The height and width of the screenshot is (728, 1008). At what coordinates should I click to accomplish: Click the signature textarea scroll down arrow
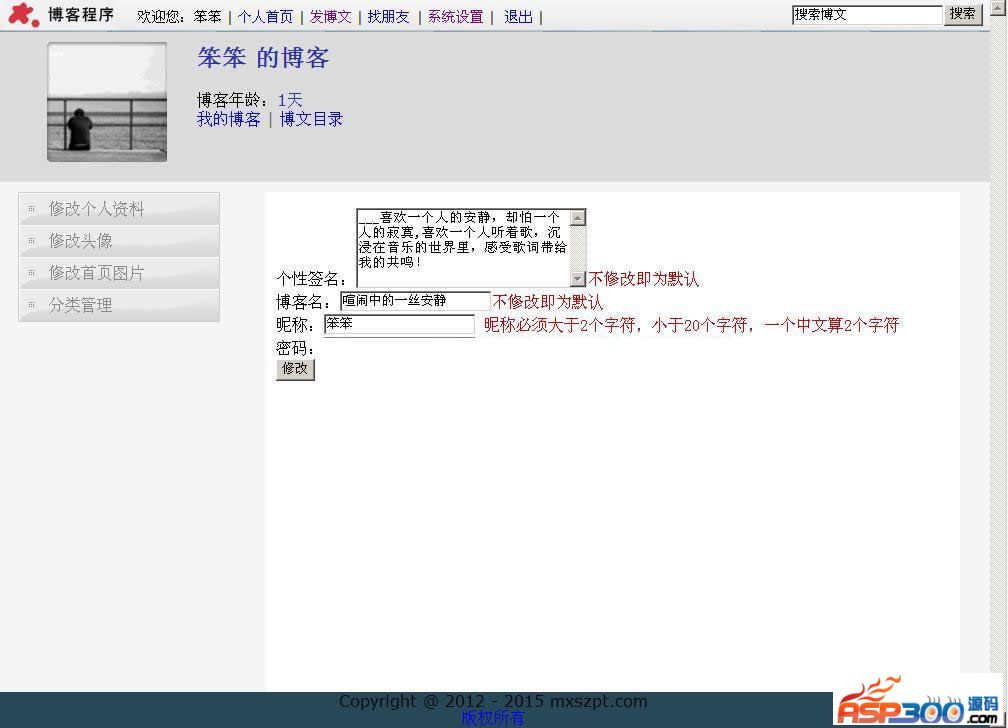tap(578, 278)
